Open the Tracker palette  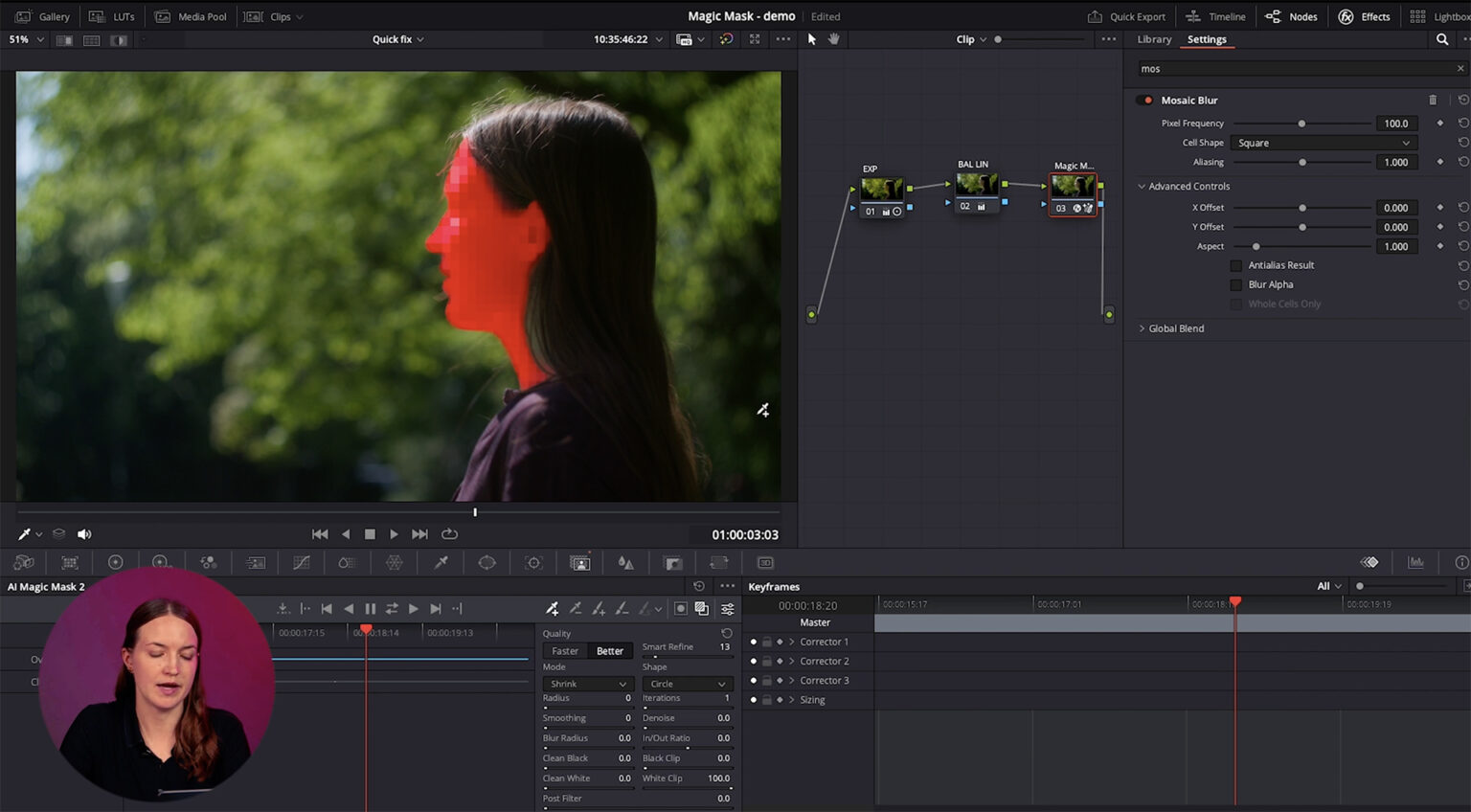[533, 562]
